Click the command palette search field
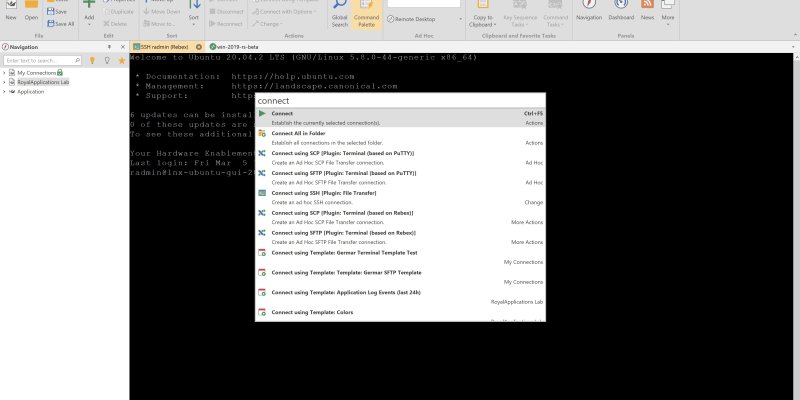 [x=400, y=100]
